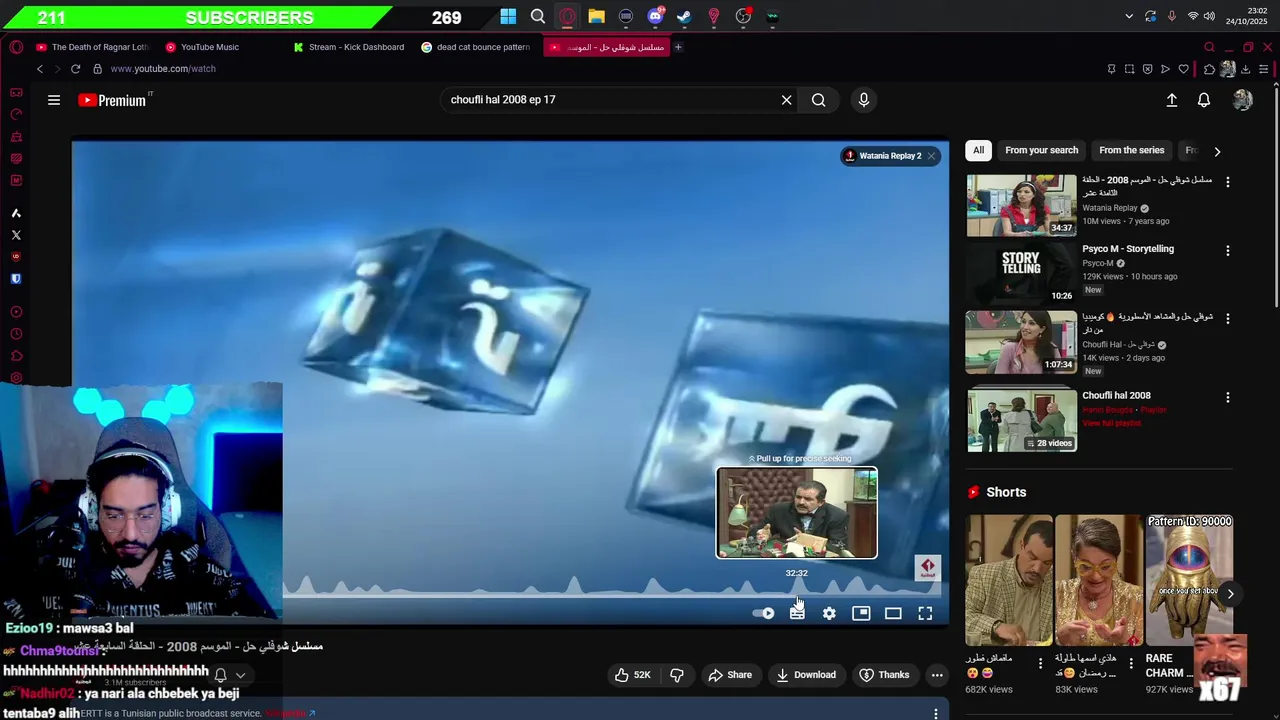This screenshot has height=720, width=1280.
Task: Go back in browser history
Action: click(40, 69)
